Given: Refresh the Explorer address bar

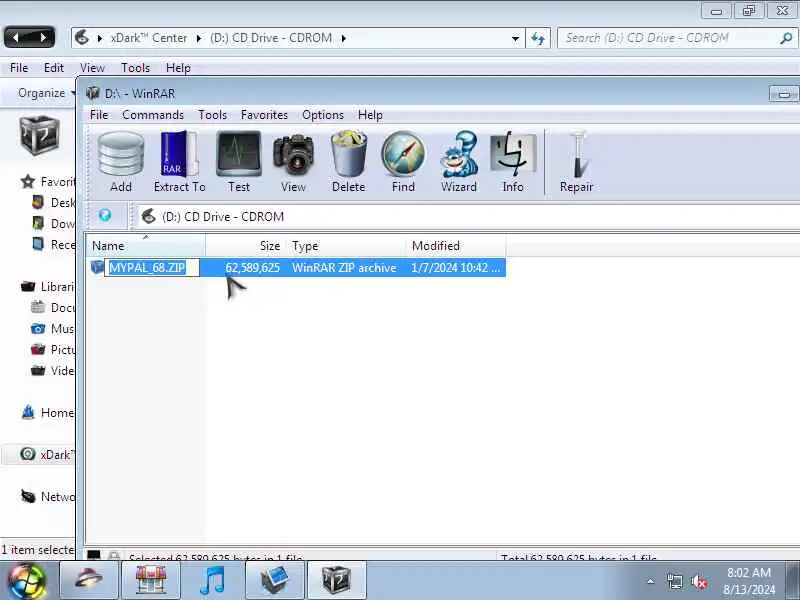Looking at the screenshot, I should coord(538,38).
